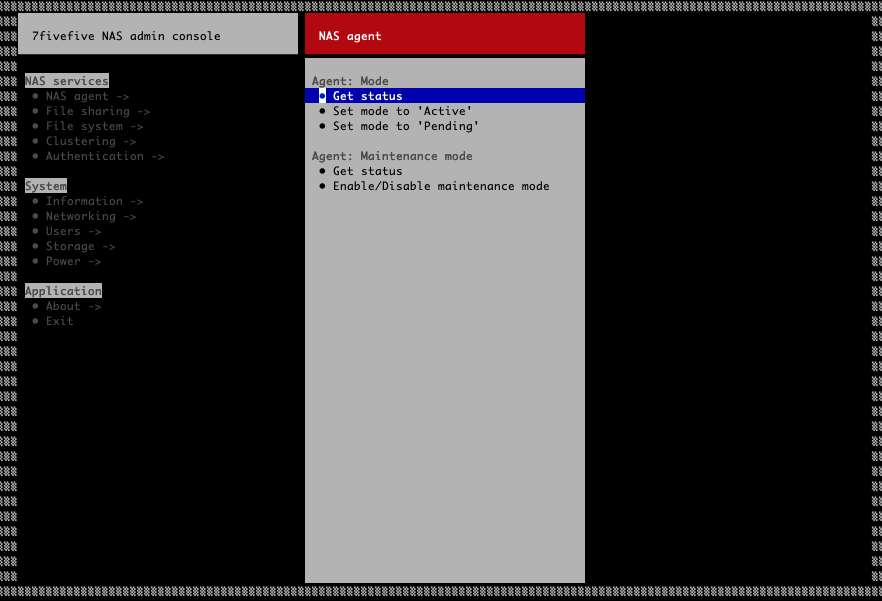
Task: Click the red NAS agent panel header
Action: pos(444,35)
